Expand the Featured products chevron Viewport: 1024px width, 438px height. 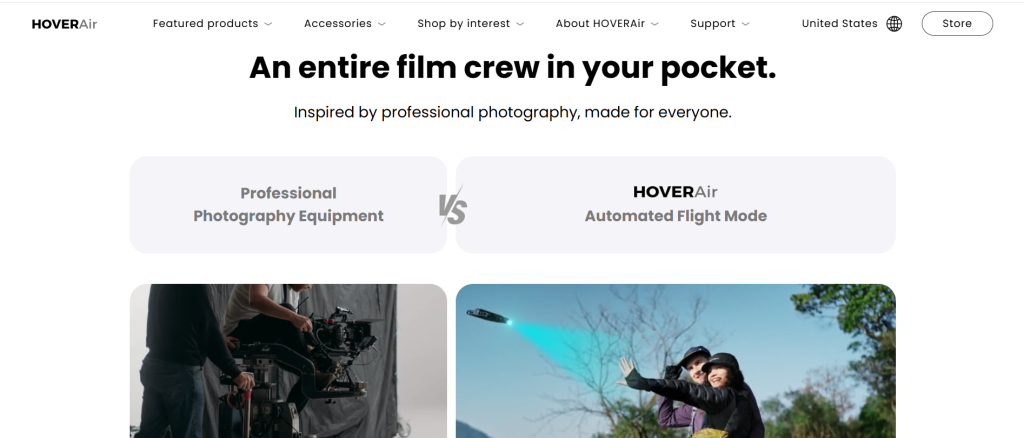(268, 24)
